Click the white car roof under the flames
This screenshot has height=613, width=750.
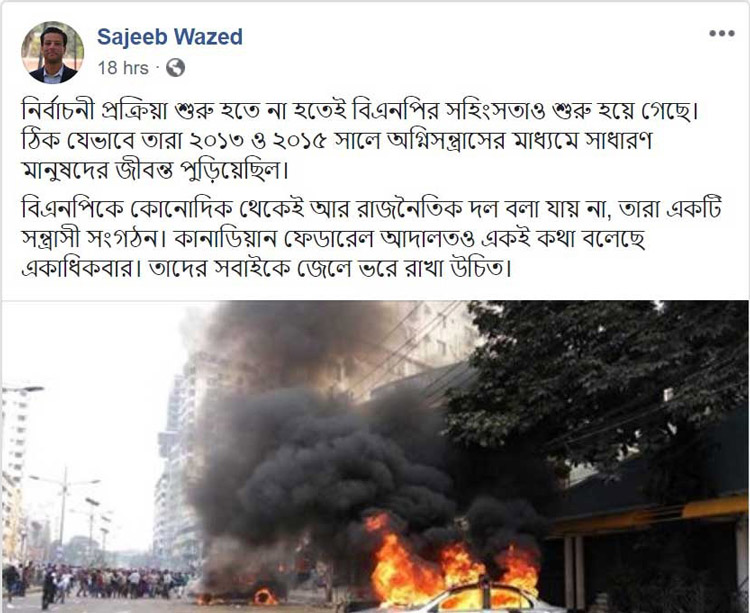[x=478, y=600]
